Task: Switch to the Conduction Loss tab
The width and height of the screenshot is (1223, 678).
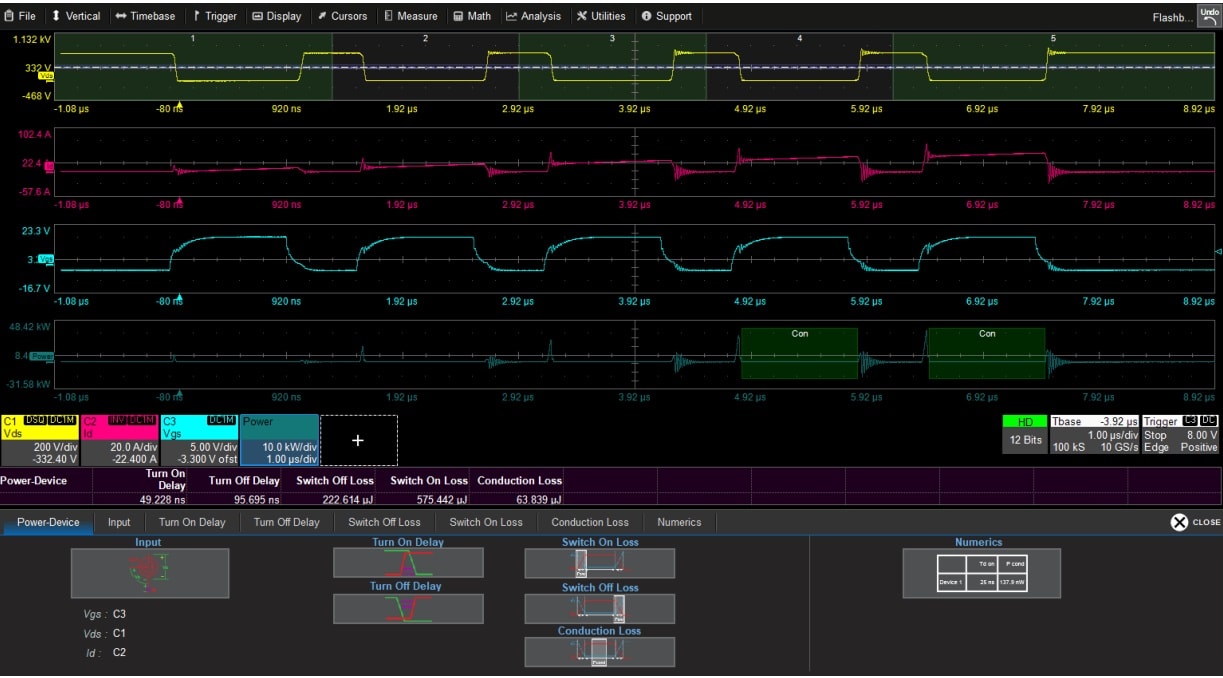Action: point(590,522)
